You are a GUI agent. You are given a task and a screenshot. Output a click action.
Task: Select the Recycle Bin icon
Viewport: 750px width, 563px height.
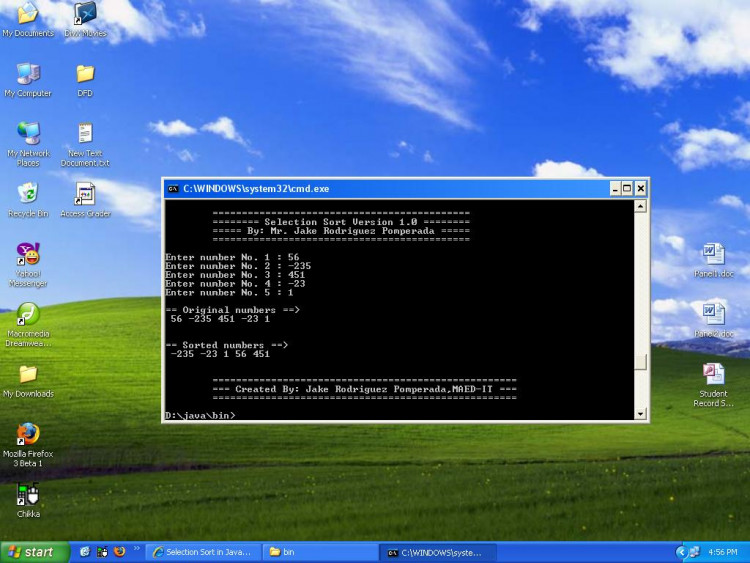28,200
